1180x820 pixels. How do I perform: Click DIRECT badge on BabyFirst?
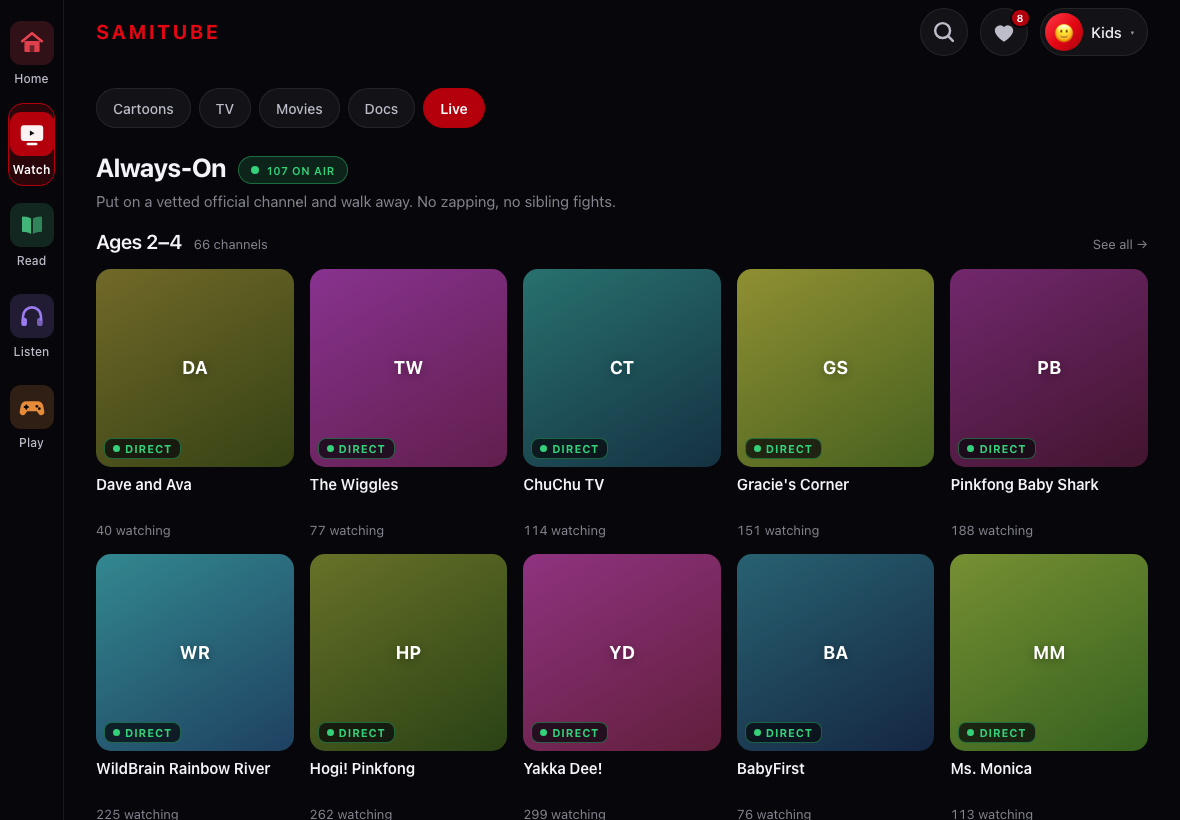pos(783,733)
